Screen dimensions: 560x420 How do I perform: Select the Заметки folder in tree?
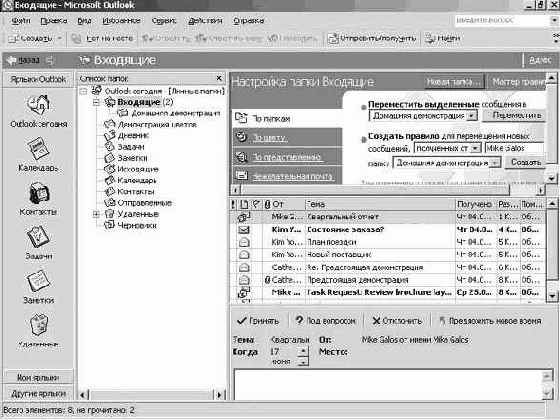click(126, 158)
